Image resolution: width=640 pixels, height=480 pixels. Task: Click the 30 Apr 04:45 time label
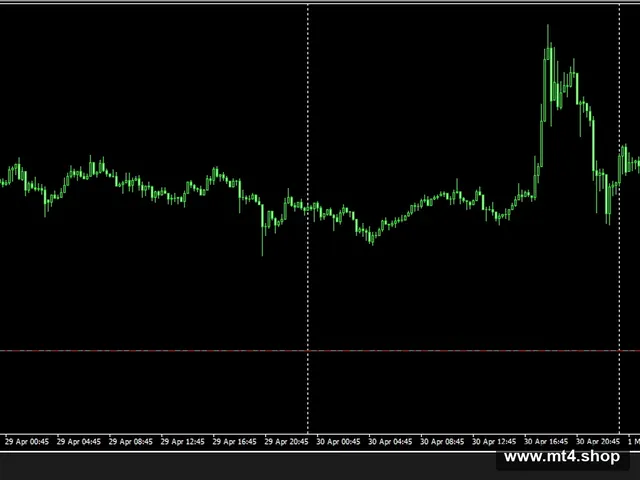[390, 442]
